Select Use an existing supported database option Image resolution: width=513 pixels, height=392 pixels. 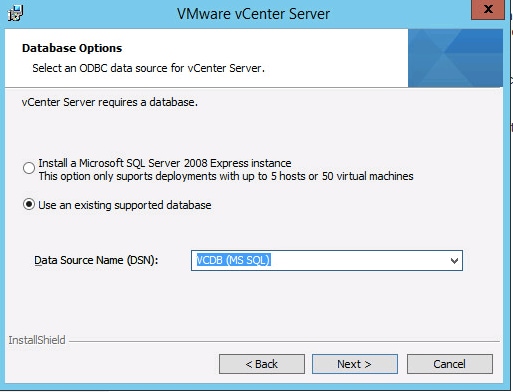(29, 204)
